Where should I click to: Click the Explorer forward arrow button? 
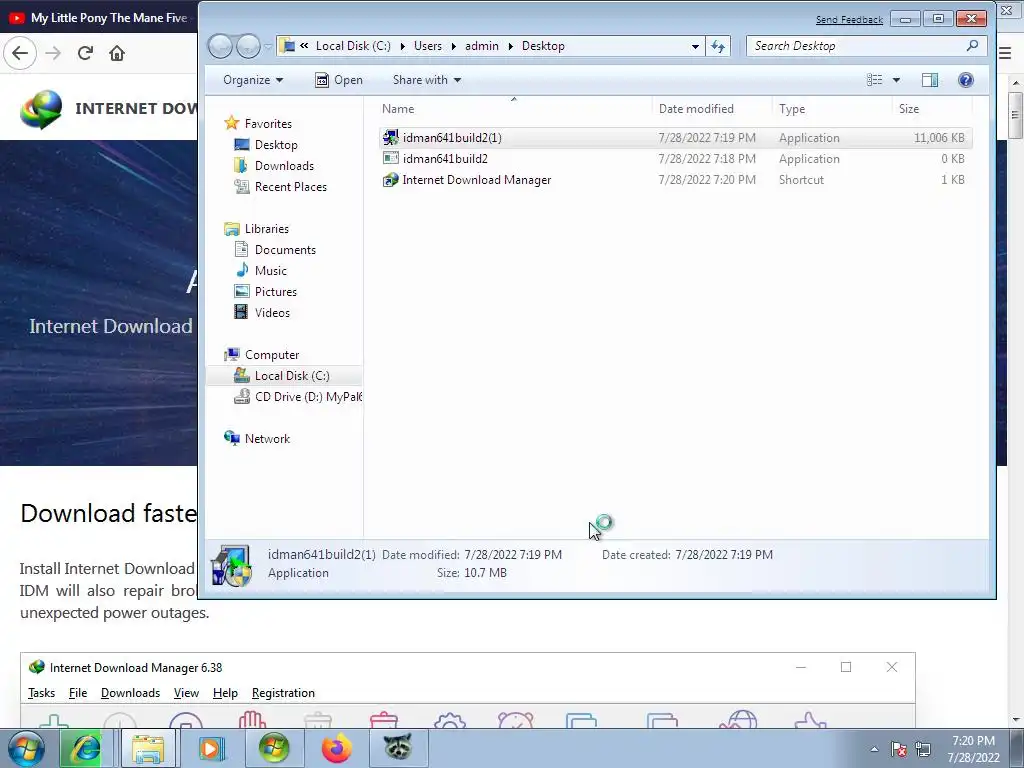click(x=248, y=46)
